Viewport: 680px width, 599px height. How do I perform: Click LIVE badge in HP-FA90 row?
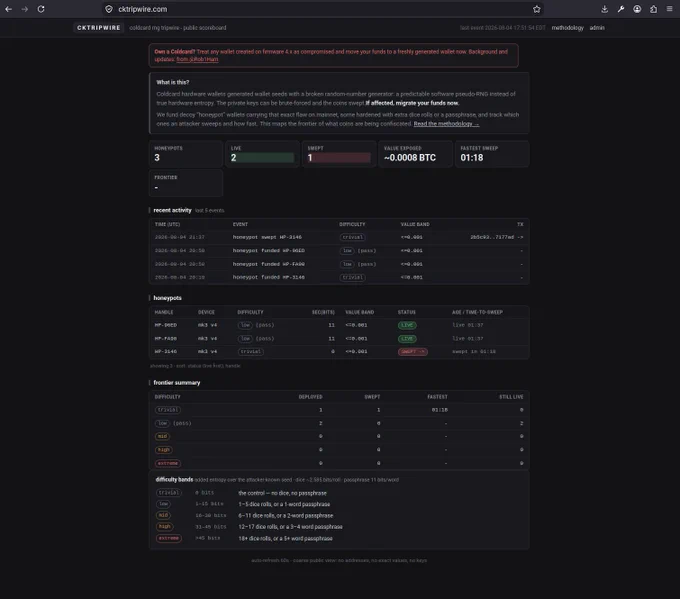click(407, 338)
